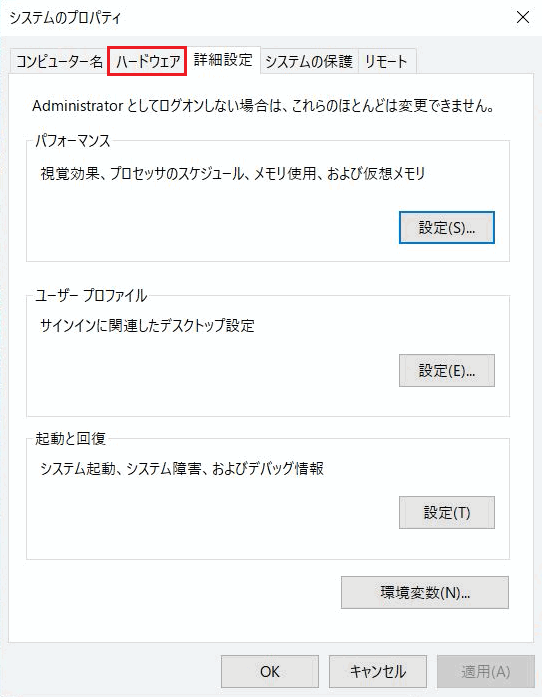Screen dimensions: 542x697
Task: Close the システムのプロパティ window
Action: 523,17
